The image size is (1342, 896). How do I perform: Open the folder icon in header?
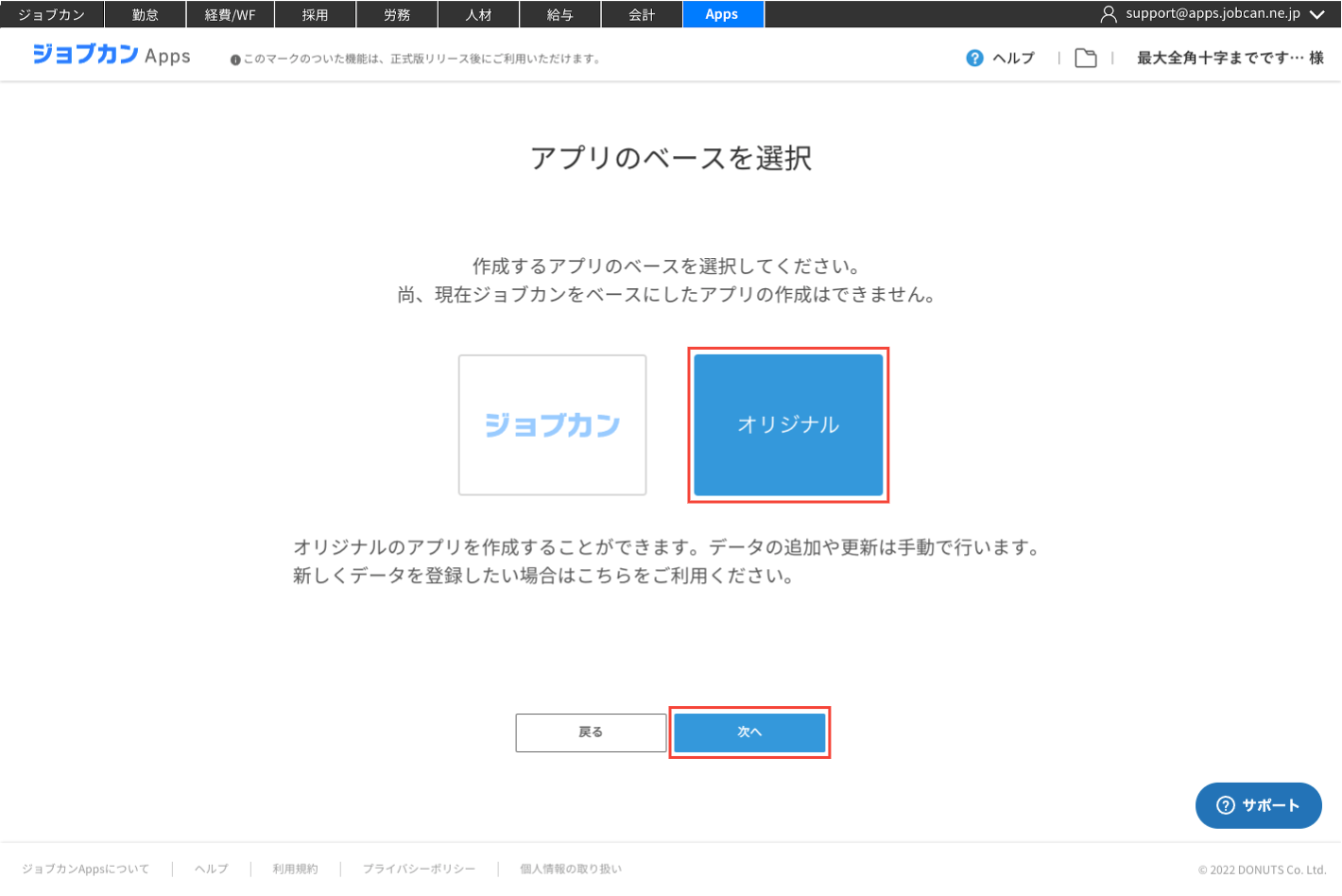click(x=1086, y=59)
